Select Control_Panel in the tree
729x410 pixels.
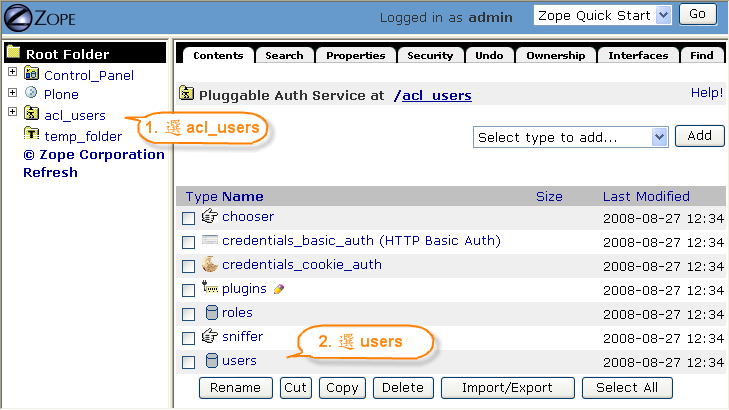pos(89,75)
